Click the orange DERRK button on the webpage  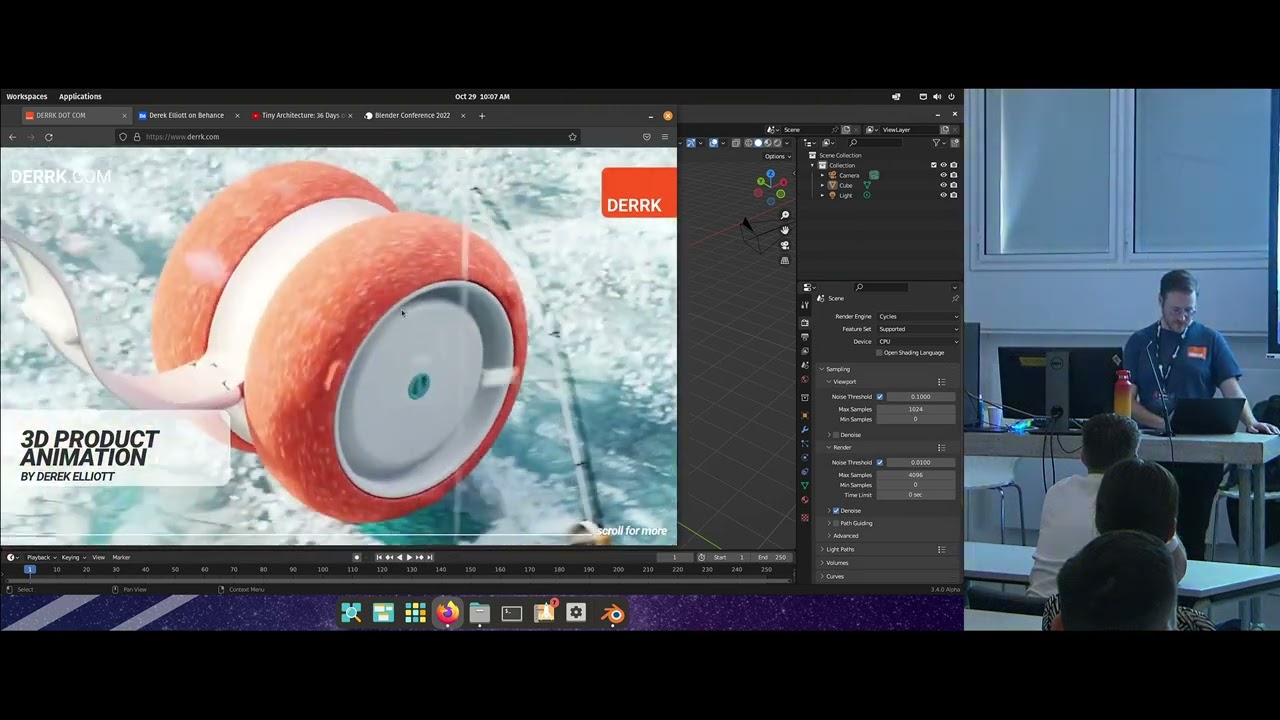[639, 192]
